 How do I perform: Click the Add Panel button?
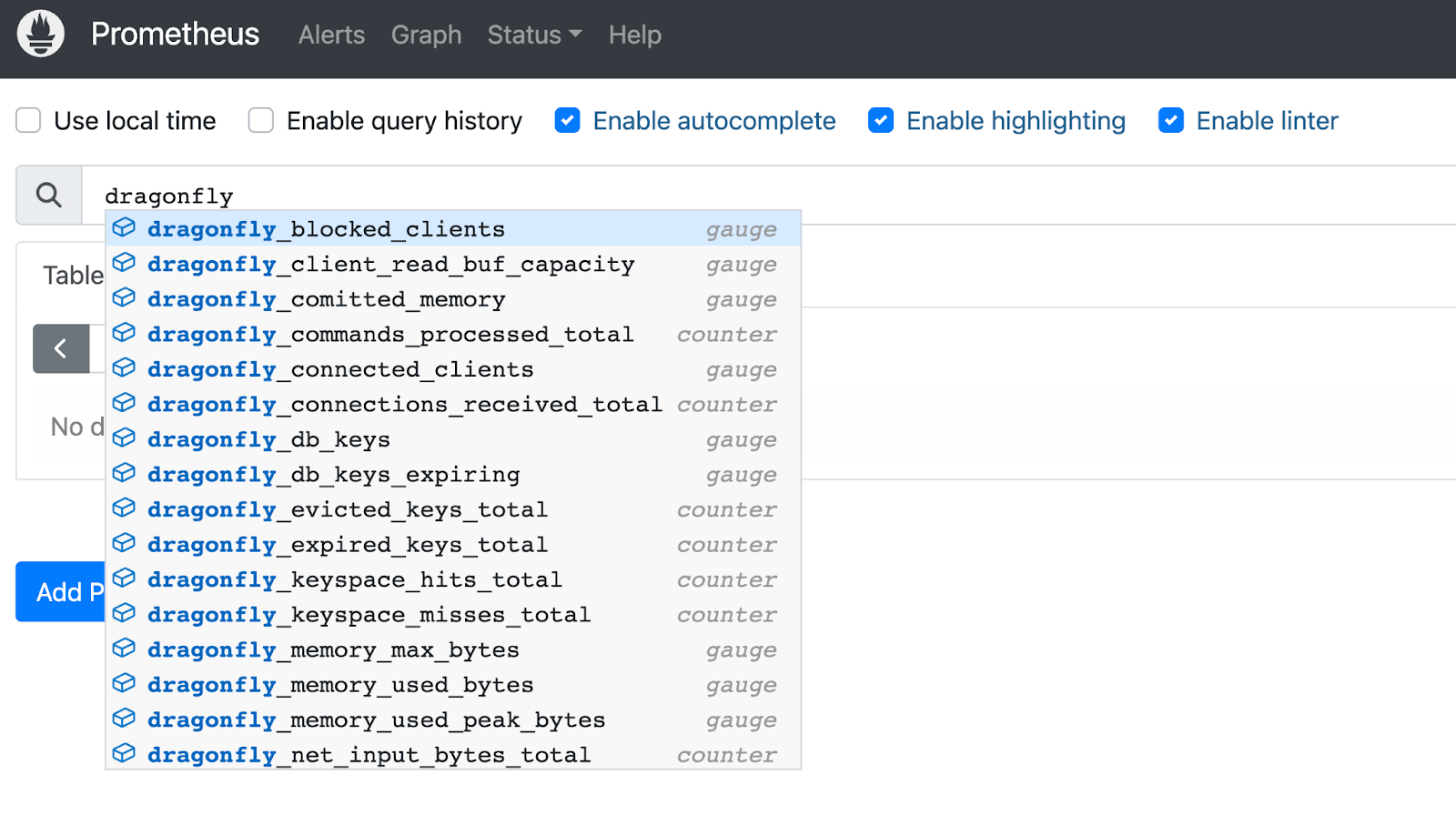pos(61,591)
